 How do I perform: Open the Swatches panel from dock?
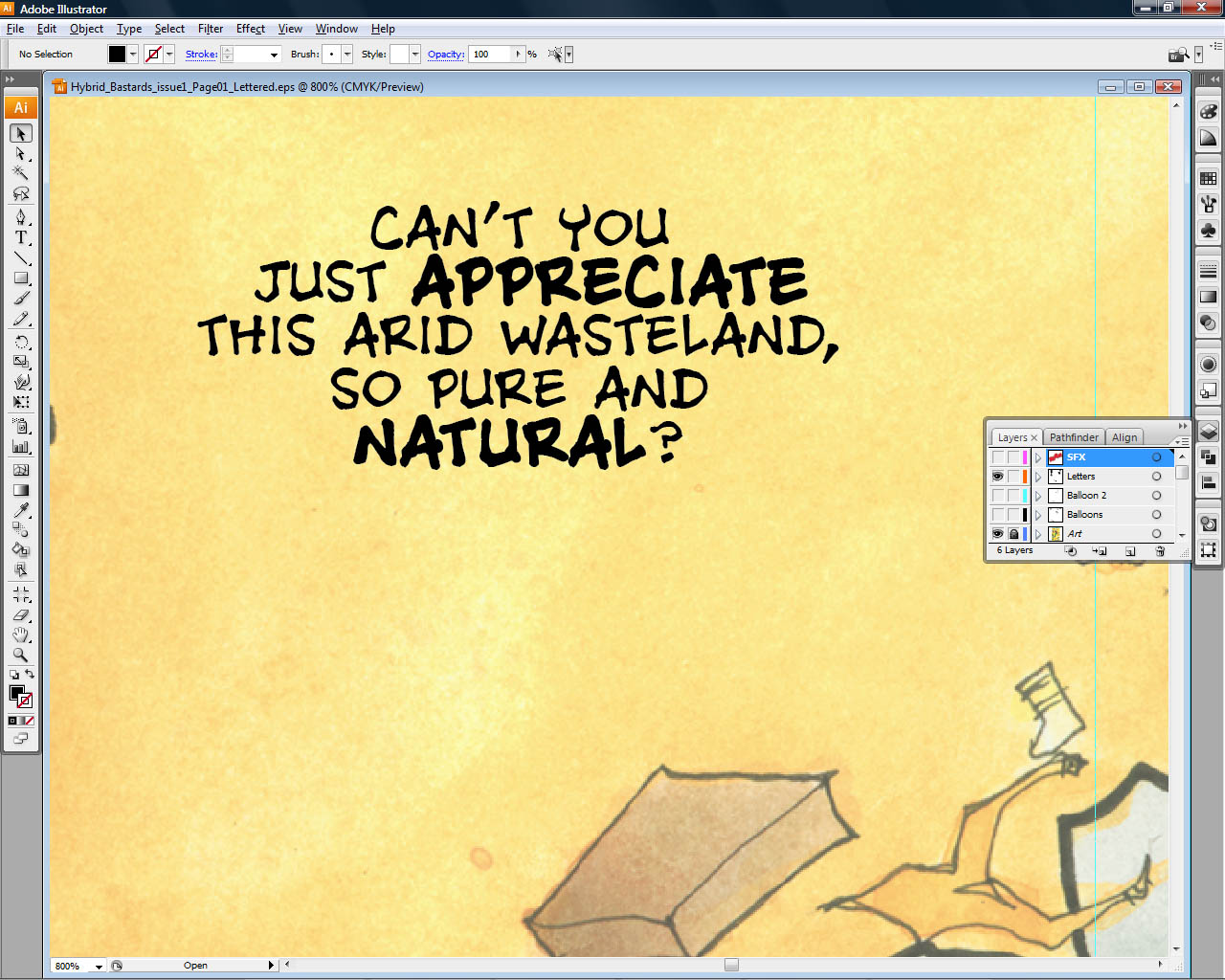(x=1209, y=179)
